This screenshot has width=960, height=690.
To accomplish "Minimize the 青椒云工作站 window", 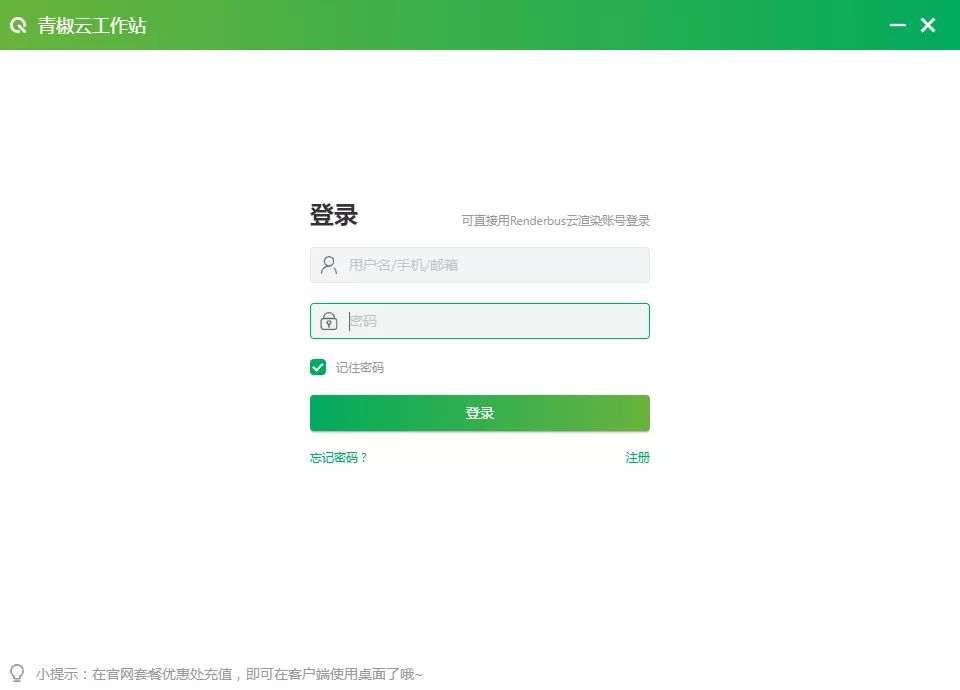I will [898, 25].
